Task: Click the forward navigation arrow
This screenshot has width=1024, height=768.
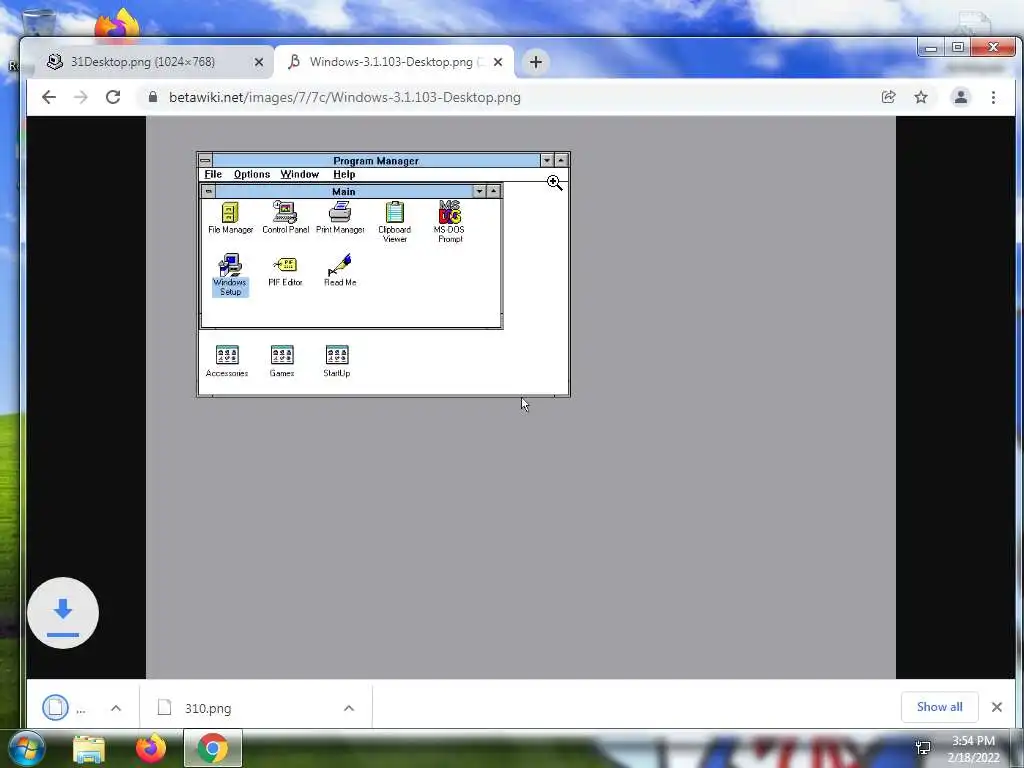Action: (81, 97)
